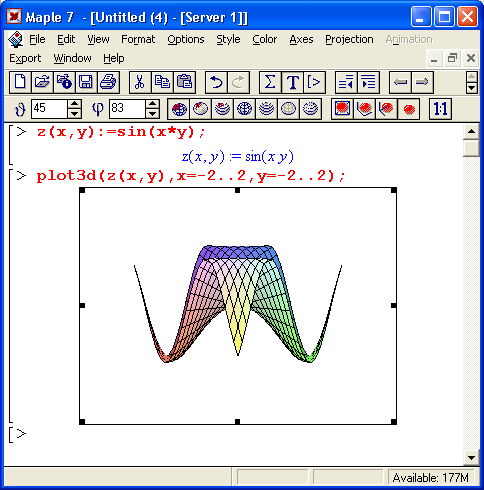The image size is (484, 490).
Task: Click the Save worksheet floppy icon
Action: [86, 82]
